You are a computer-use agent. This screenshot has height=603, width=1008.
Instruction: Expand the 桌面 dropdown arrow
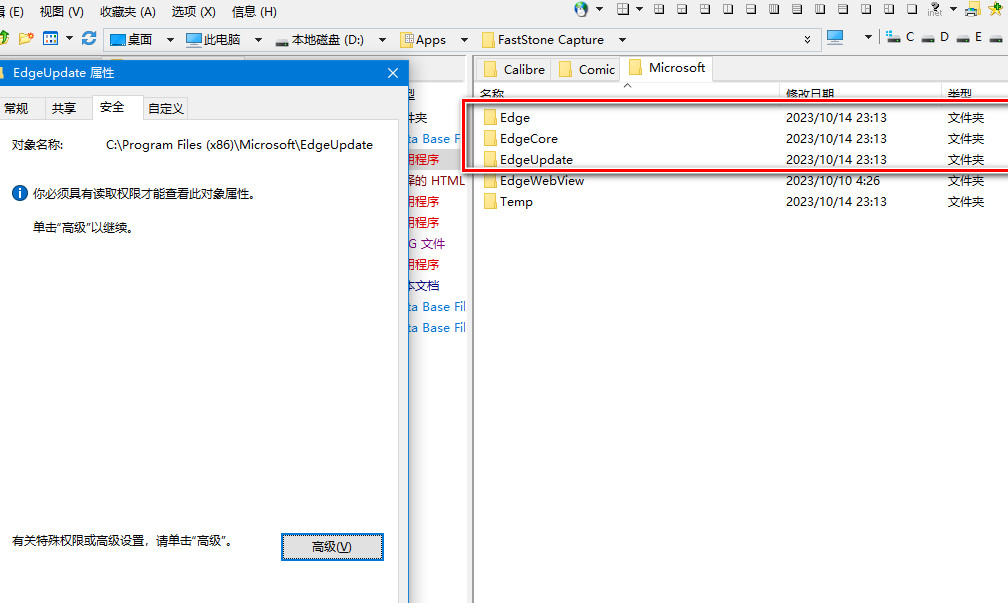click(x=169, y=40)
